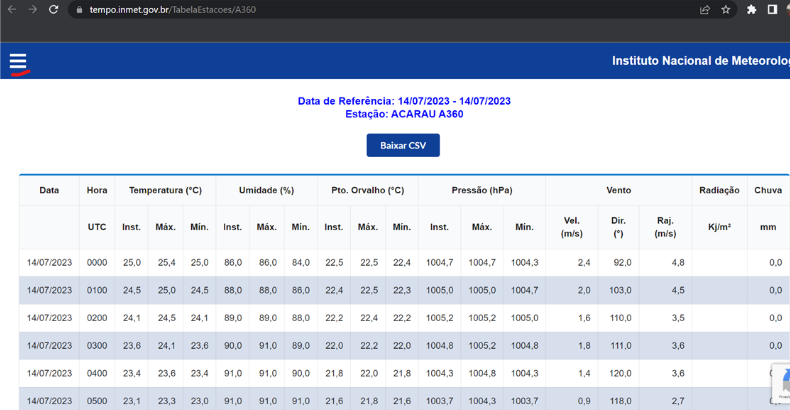The width and height of the screenshot is (790, 410).
Task: Click the Instituto Nacional de Meteorologia title
Action: point(700,62)
